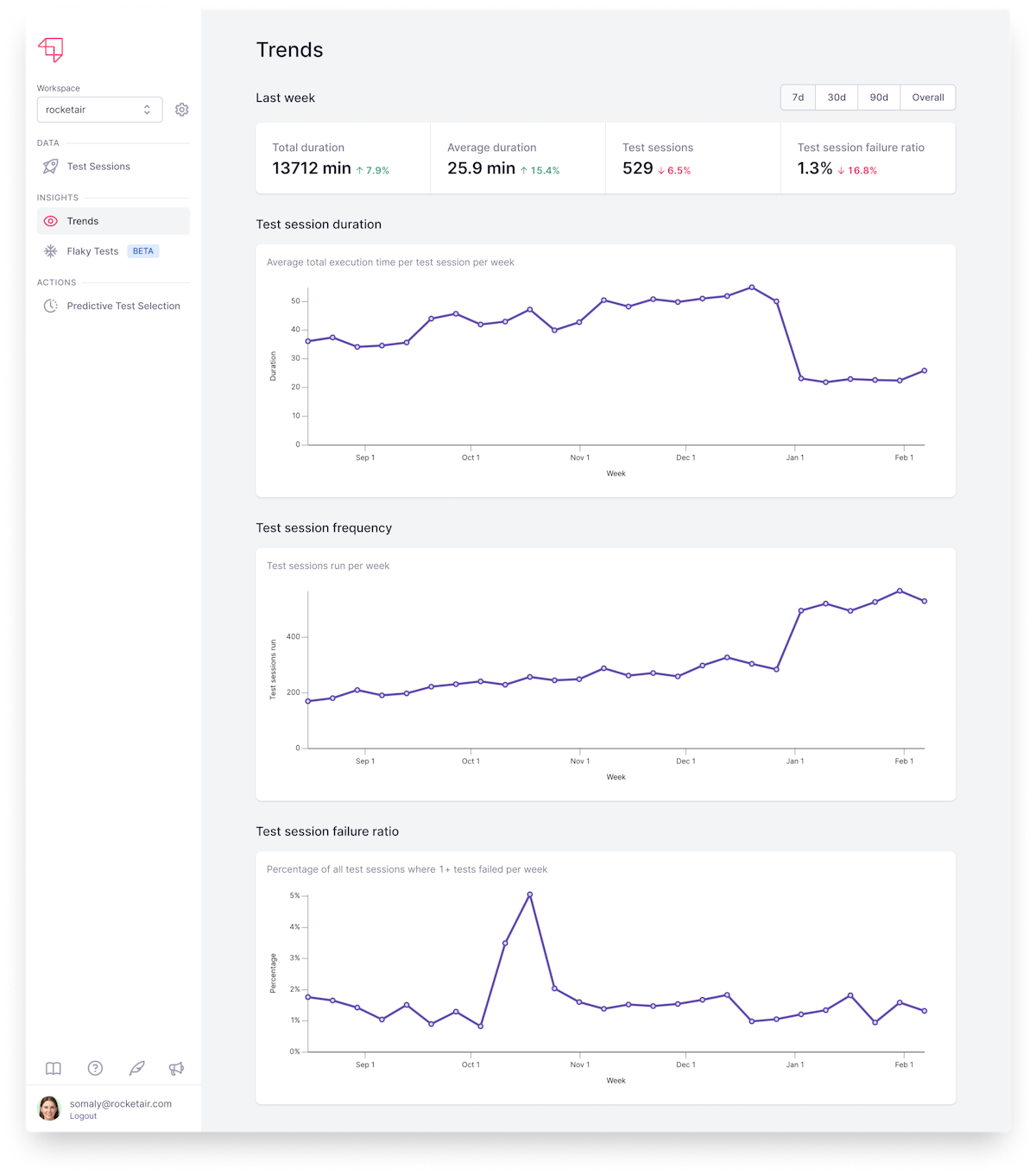Click the Logout link

point(83,1116)
